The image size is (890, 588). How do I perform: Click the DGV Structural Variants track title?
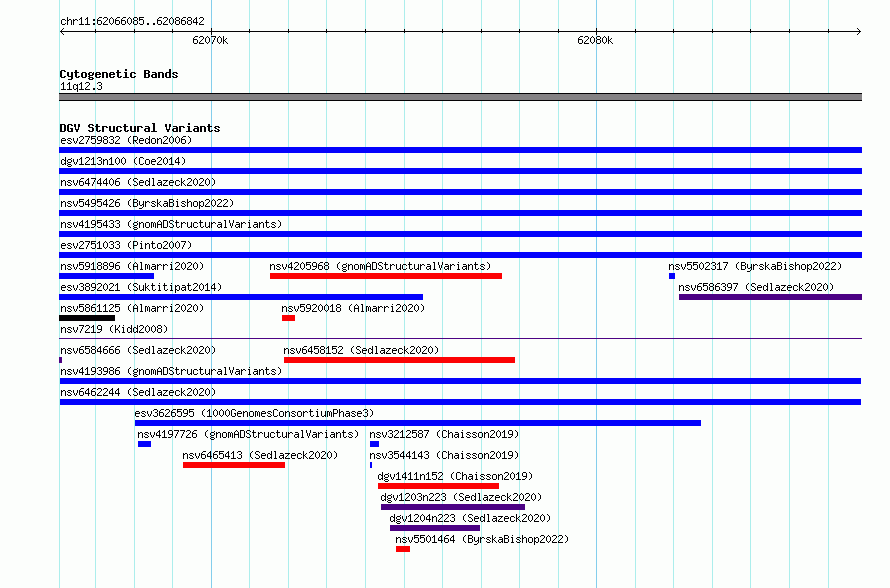[x=140, y=128]
